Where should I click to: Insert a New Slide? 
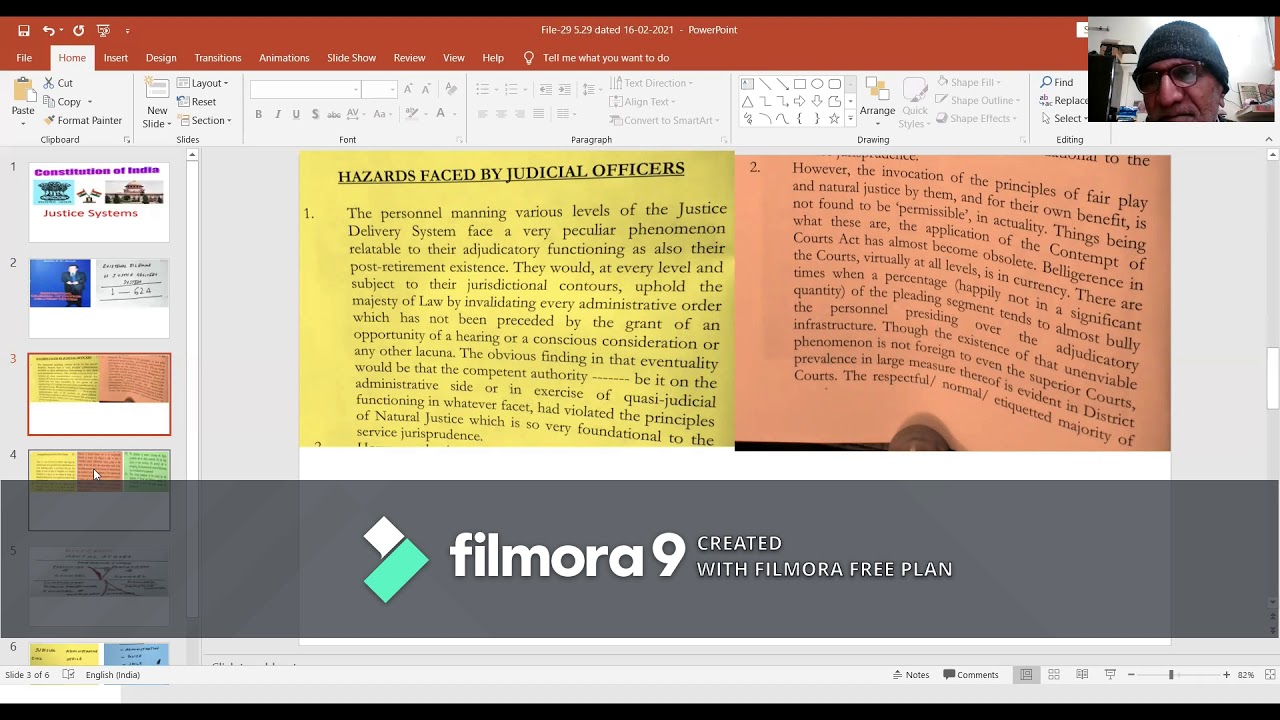click(156, 103)
